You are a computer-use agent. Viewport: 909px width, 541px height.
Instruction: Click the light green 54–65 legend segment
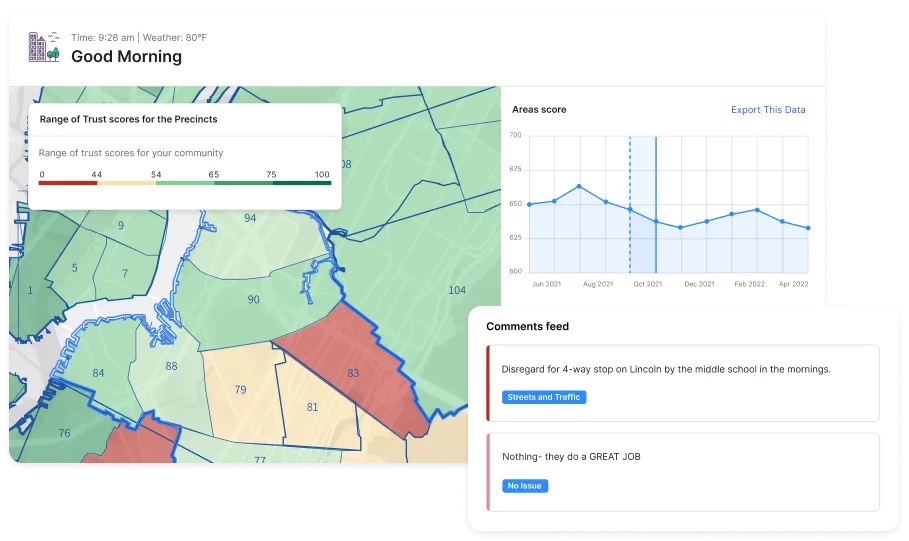[x=185, y=183]
